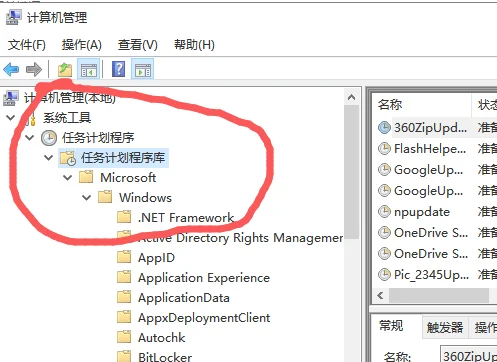Click the task list horizontal scroll left arrow
Viewport: 497px width, 362px height.
click(x=380, y=295)
